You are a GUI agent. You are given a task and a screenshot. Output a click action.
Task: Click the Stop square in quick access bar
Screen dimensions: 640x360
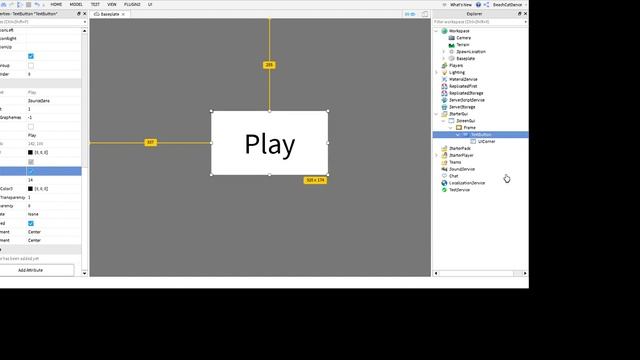29,4
